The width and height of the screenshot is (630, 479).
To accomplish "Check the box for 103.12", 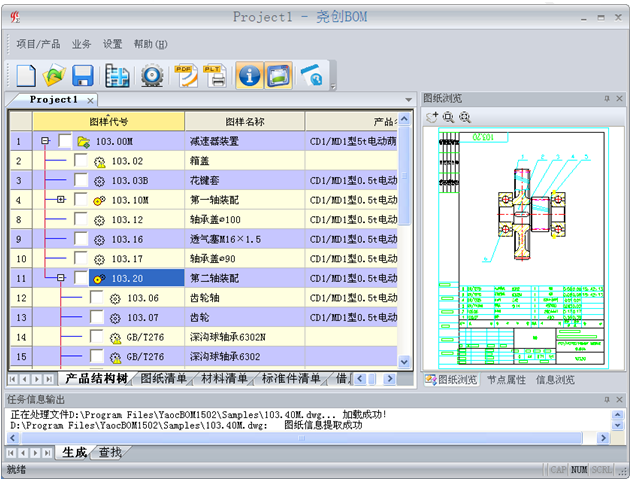I will 81,219.
